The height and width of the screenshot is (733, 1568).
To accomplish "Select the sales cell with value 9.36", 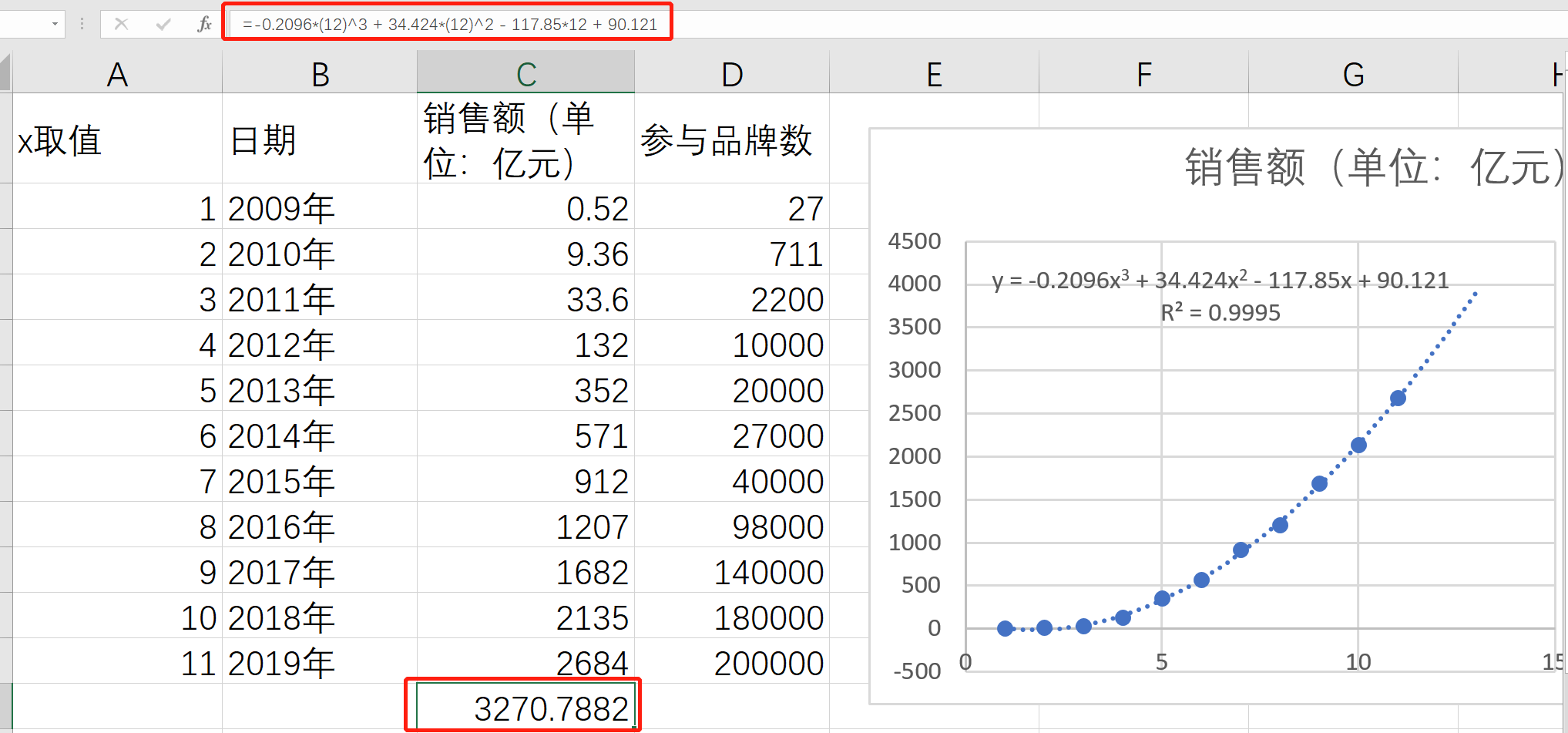I will (x=525, y=252).
